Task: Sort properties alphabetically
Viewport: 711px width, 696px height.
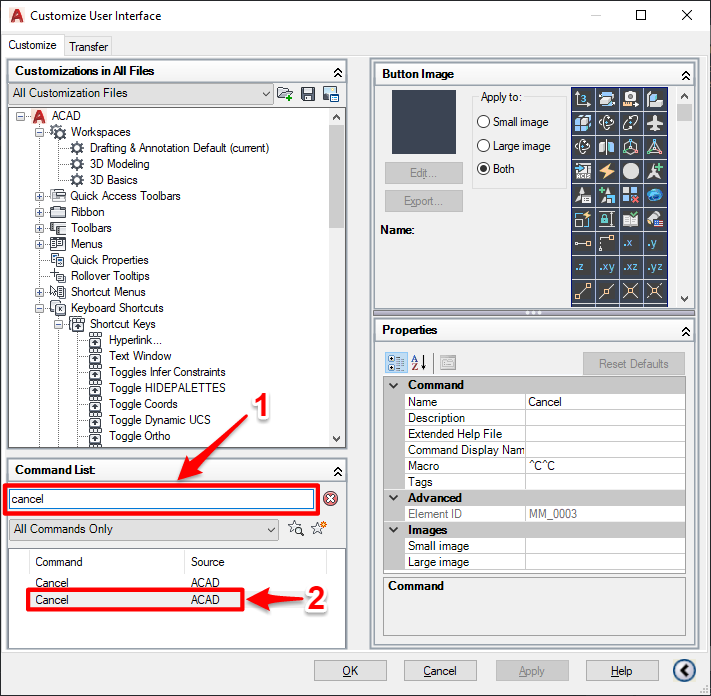Action: pos(419,363)
